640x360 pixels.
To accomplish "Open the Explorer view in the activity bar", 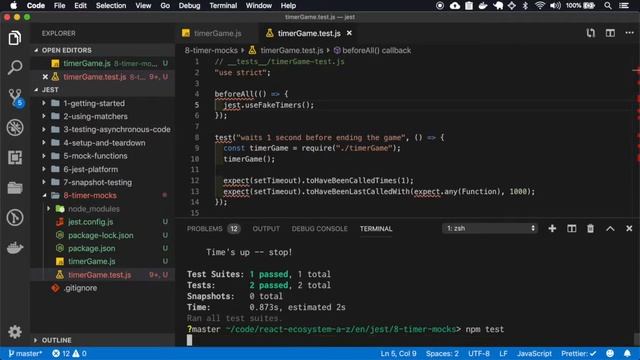I will (15, 38).
